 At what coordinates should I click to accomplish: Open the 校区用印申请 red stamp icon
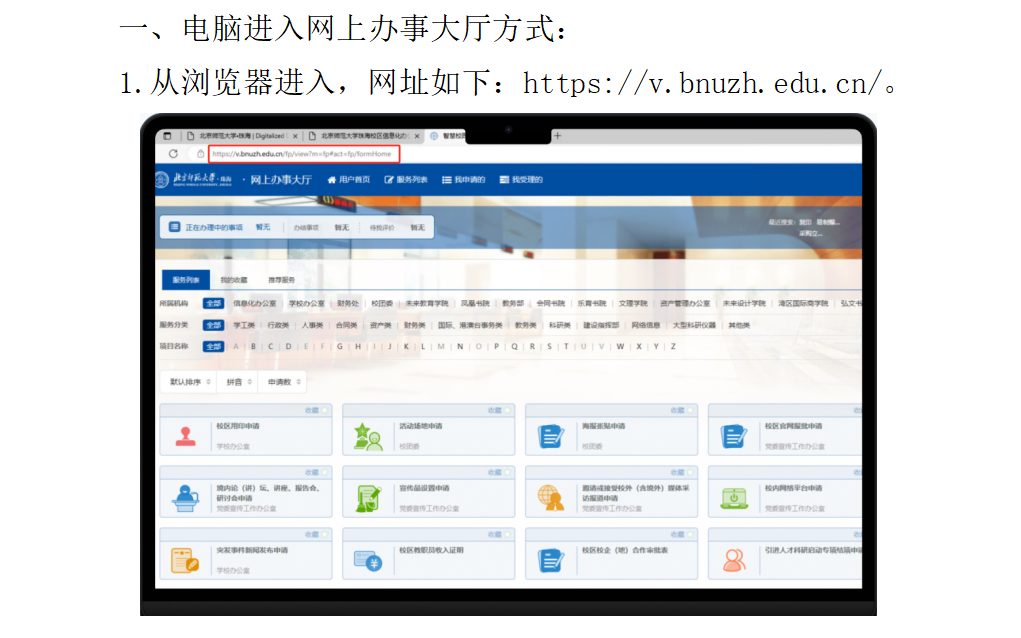(x=186, y=436)
